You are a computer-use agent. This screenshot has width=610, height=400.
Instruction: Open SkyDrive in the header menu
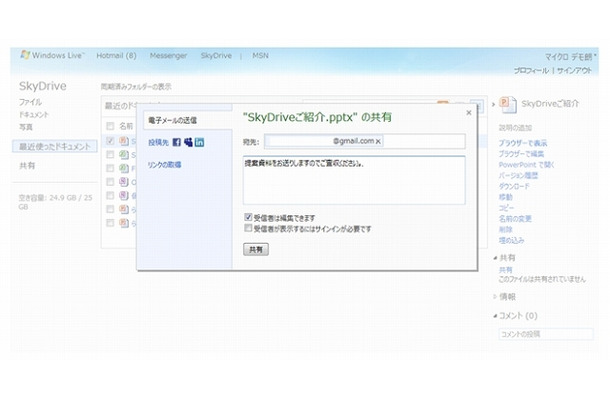coord(216,56)
